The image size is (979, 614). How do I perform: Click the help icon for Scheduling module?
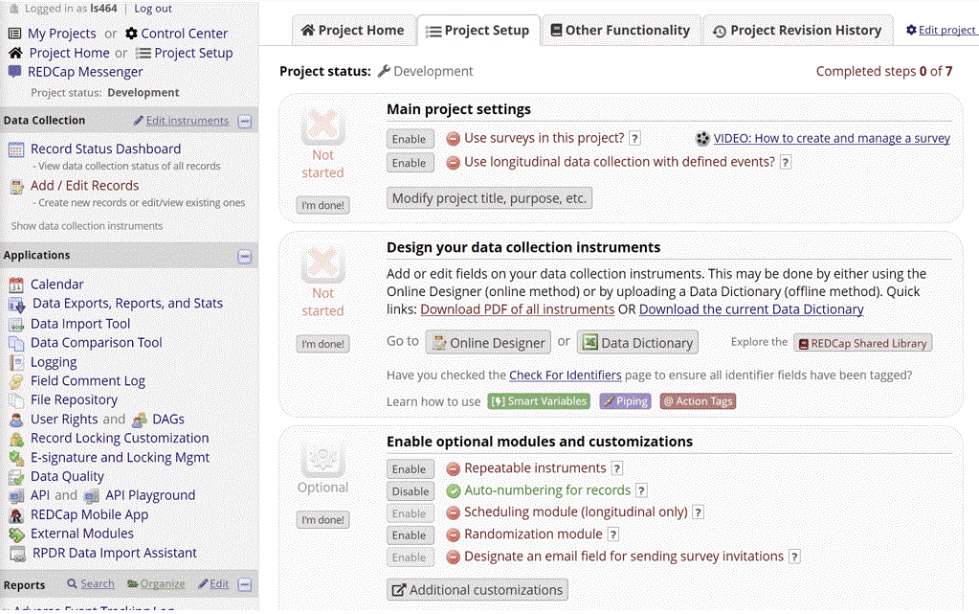click(x=698, y=512)
